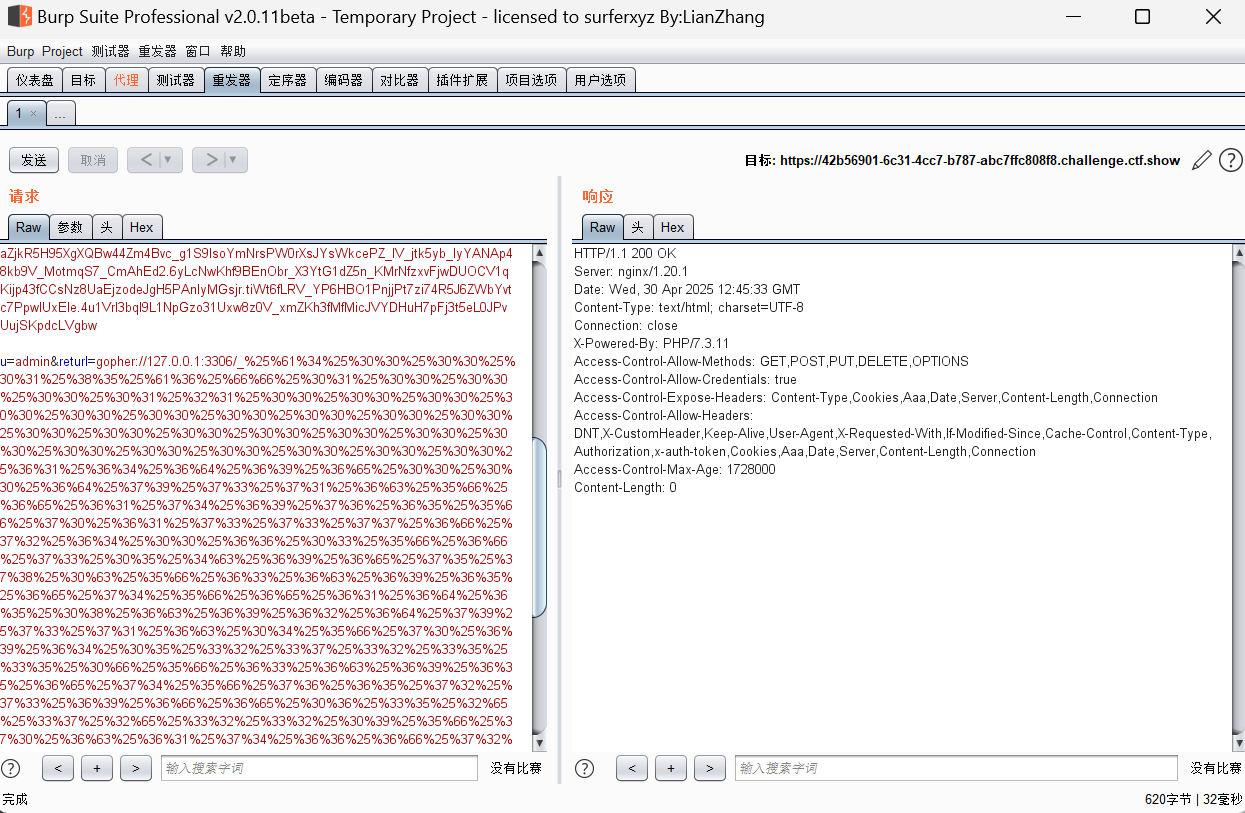Go to next request history arrow
Viewport: 1245px width, 813px height.
[211, 160]
